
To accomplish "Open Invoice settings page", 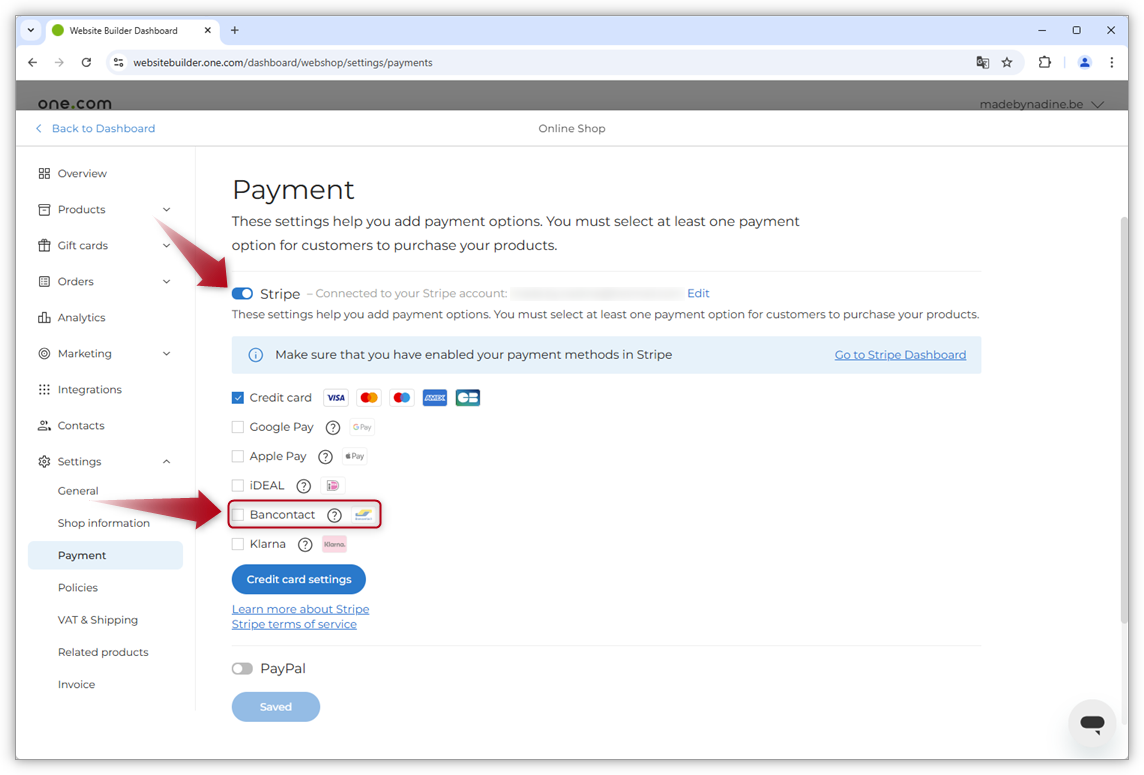I will (x=77, y=685).
